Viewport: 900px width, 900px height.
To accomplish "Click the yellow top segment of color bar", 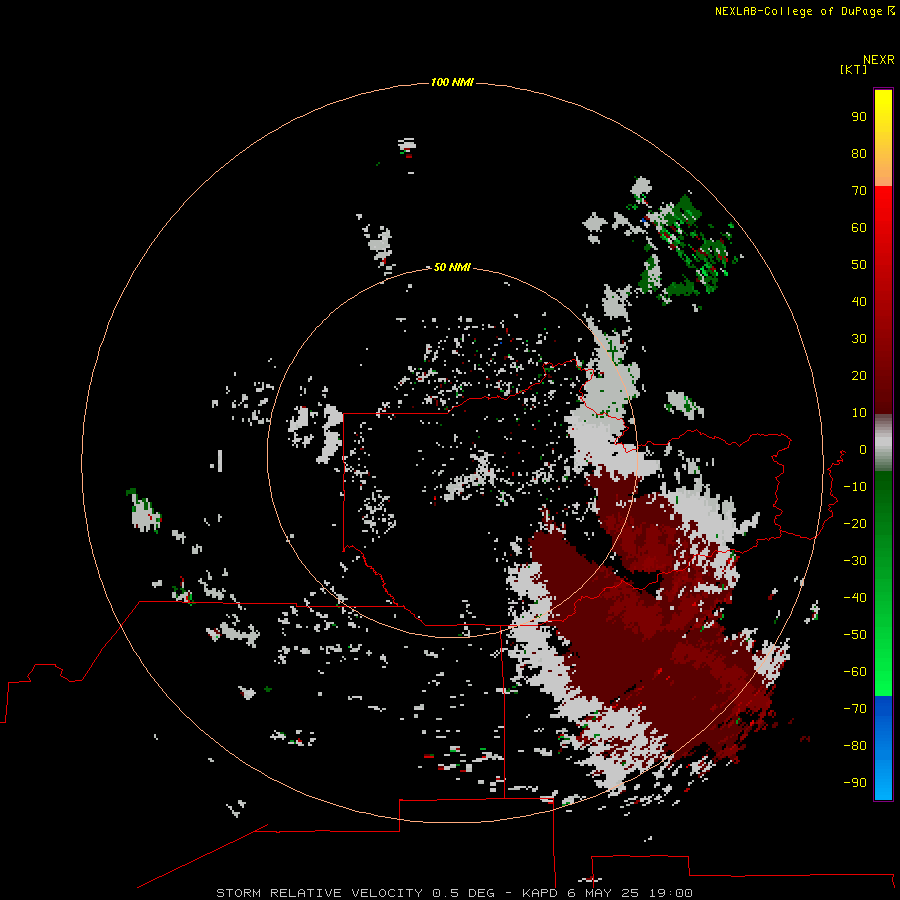I will point(883,138).
